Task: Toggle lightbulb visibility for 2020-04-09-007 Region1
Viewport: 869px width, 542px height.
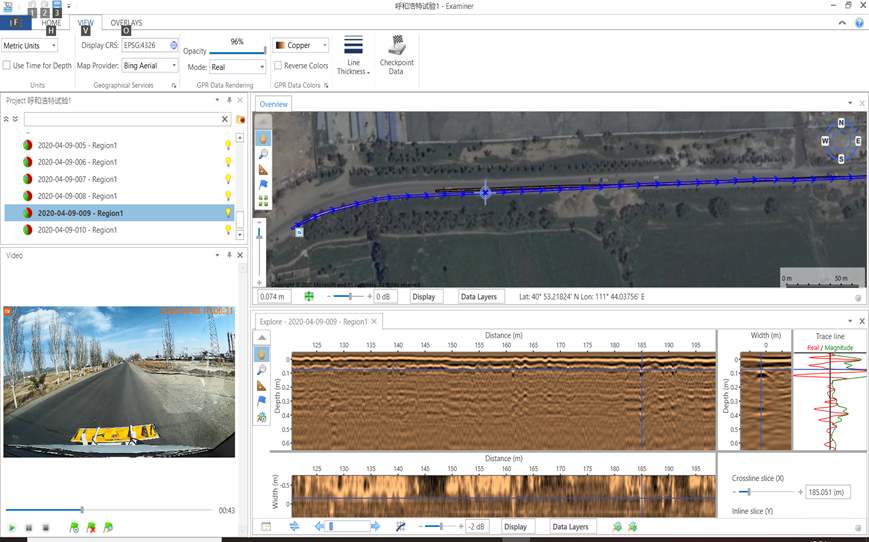Action: coord(227,179)
